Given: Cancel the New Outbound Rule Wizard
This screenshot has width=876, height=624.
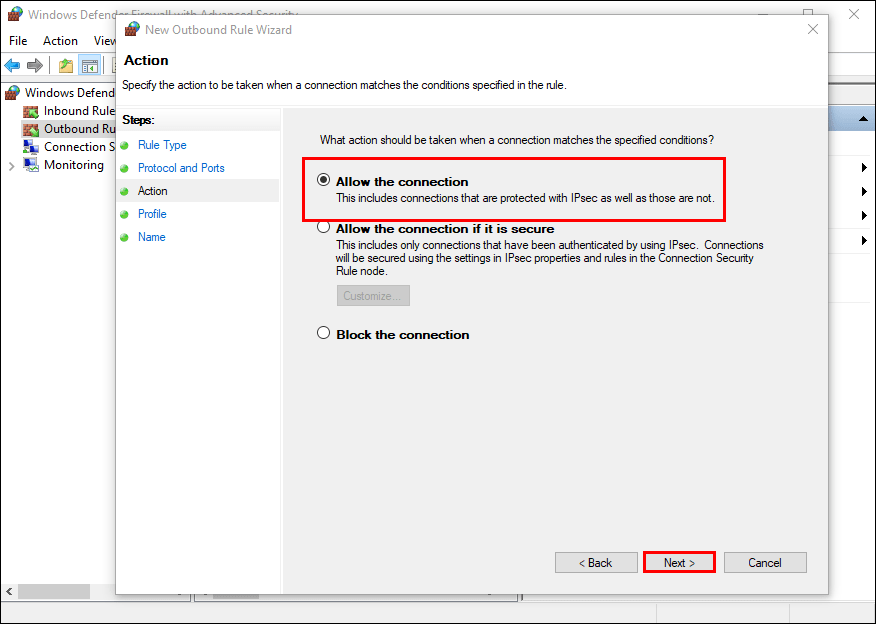Looking at the screenshot, I should (765, 563).
